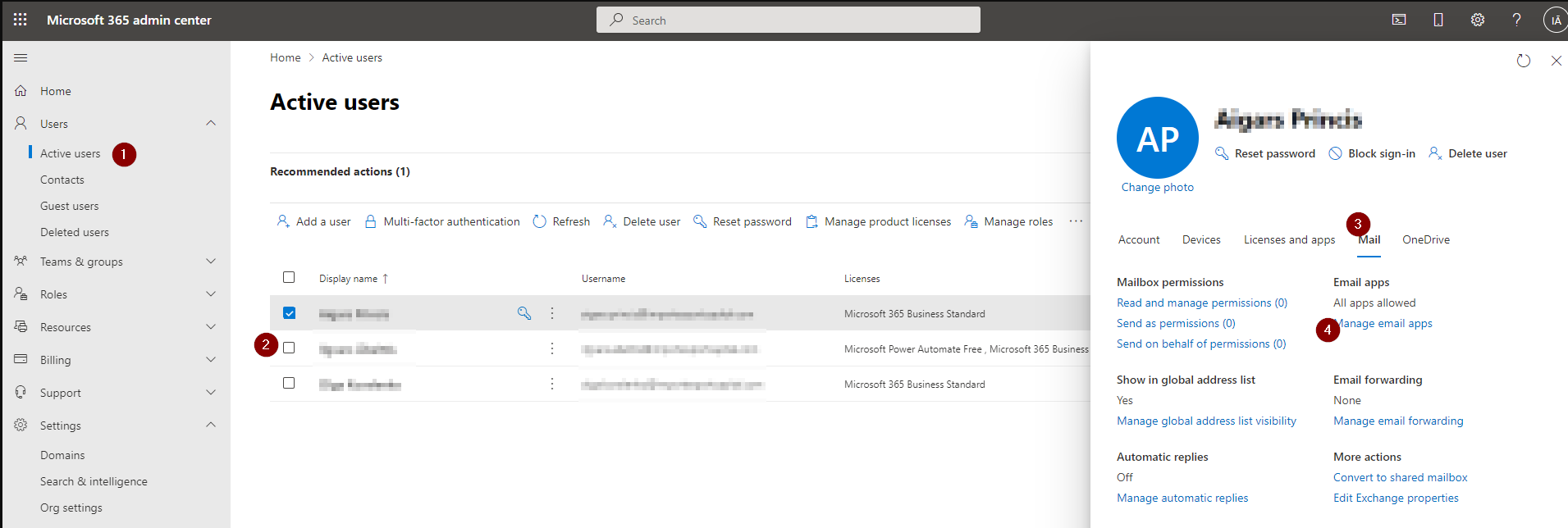Image resolution: width=1568 pixels, height=528 pixels.
Task: Expand the Billing navigation section
Action: click(x=211, y=360)
